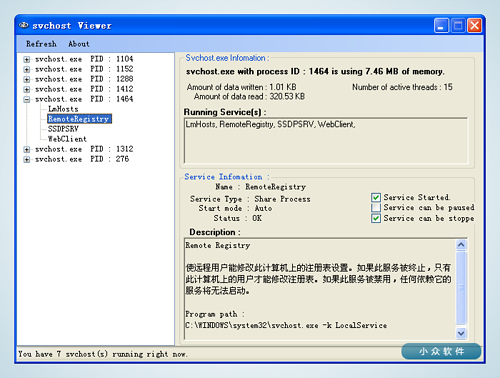Select svchost.exe PID : 1152 row
The width and height of the screenshot is (500, 378).
(x=84, y=69)
